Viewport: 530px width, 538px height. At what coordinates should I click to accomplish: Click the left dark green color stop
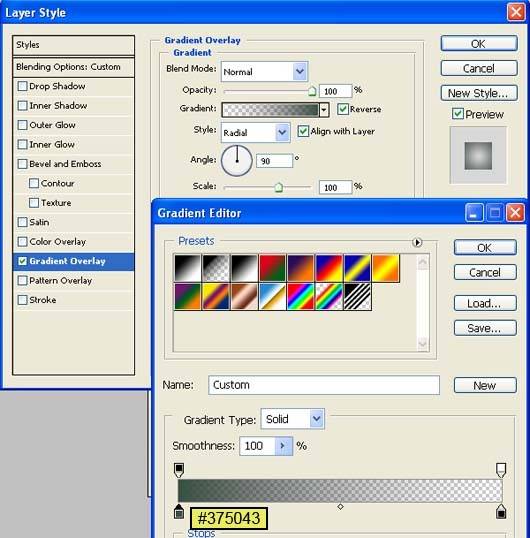(x=179, y=511)
